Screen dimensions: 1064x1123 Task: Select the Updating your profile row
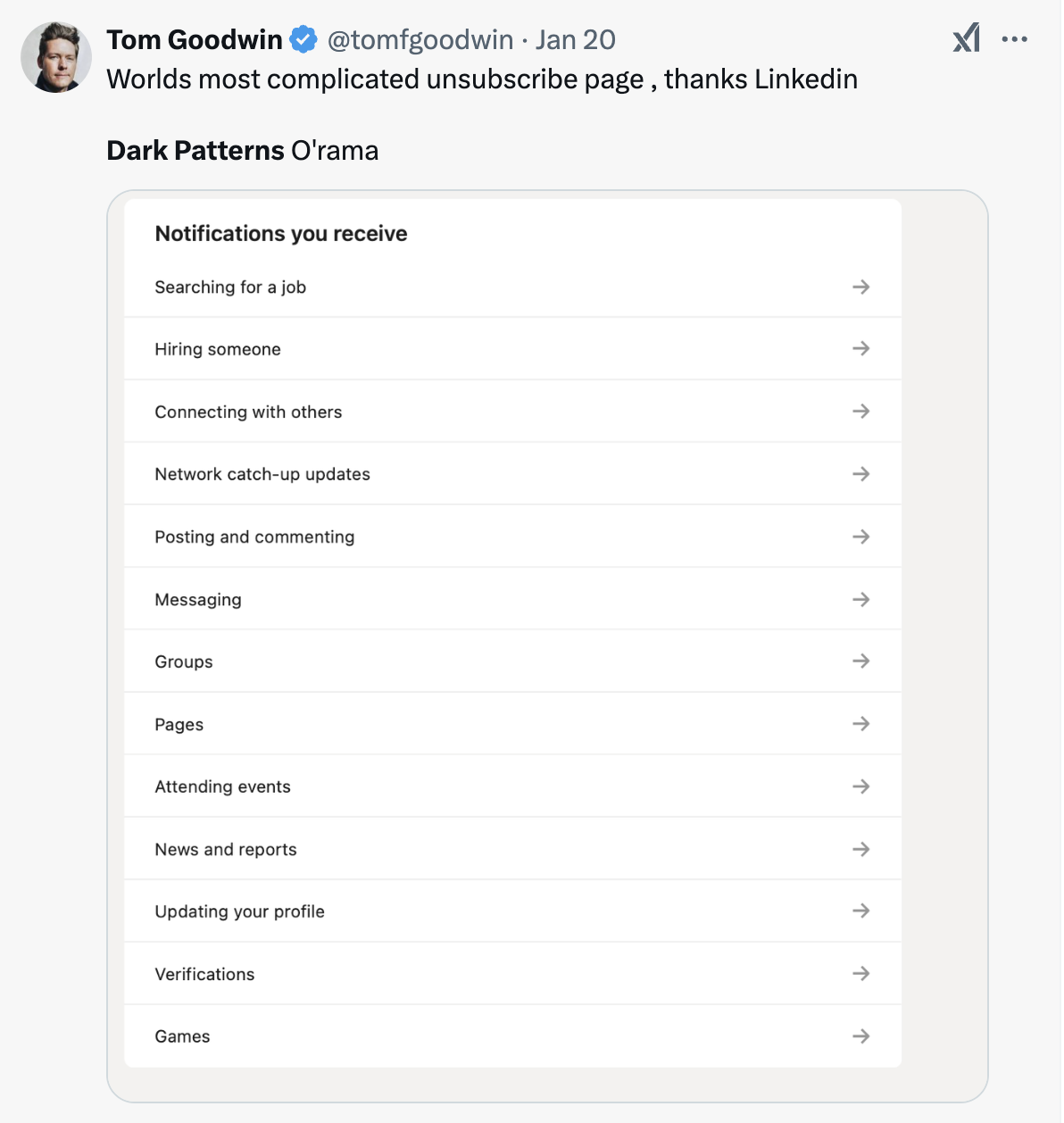click(512, 911)
